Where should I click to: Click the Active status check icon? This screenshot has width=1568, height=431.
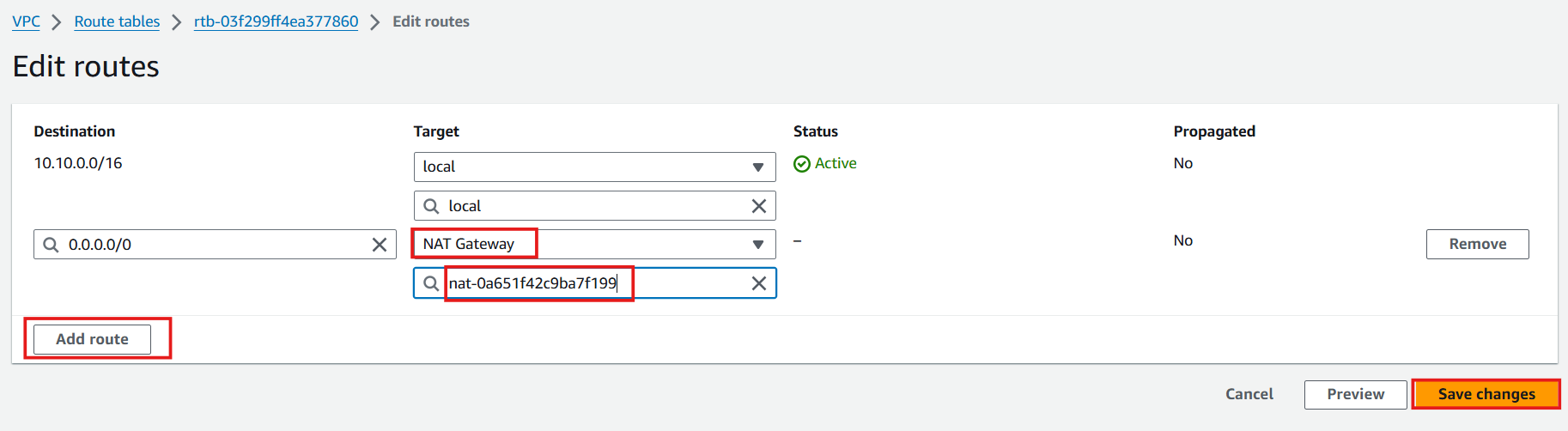tap(802, 164)
